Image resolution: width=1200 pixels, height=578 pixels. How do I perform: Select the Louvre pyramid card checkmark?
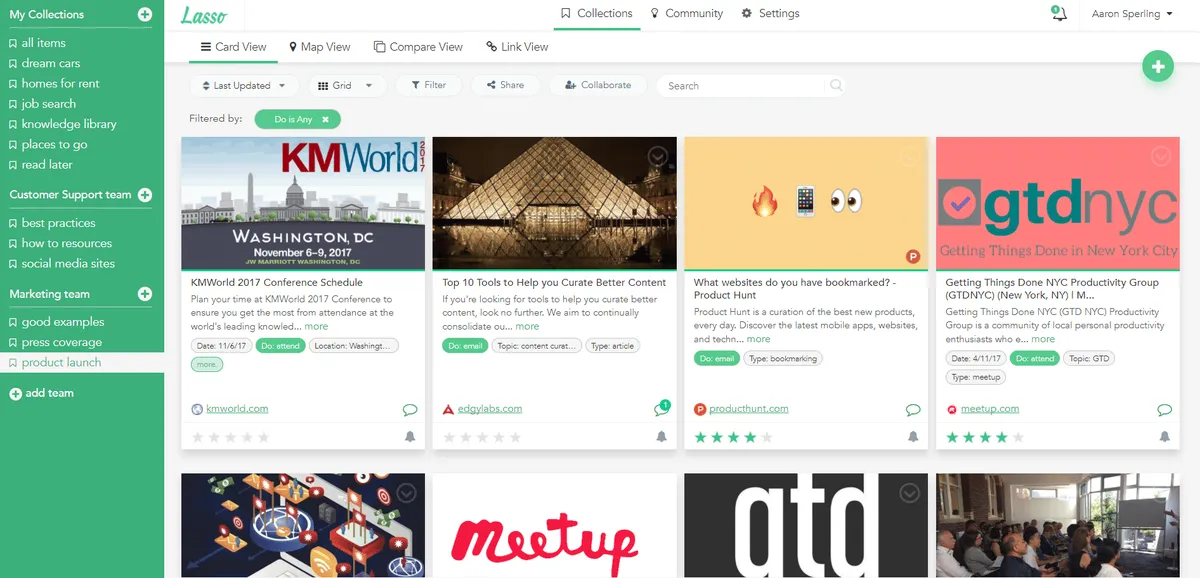click(658, 156)
